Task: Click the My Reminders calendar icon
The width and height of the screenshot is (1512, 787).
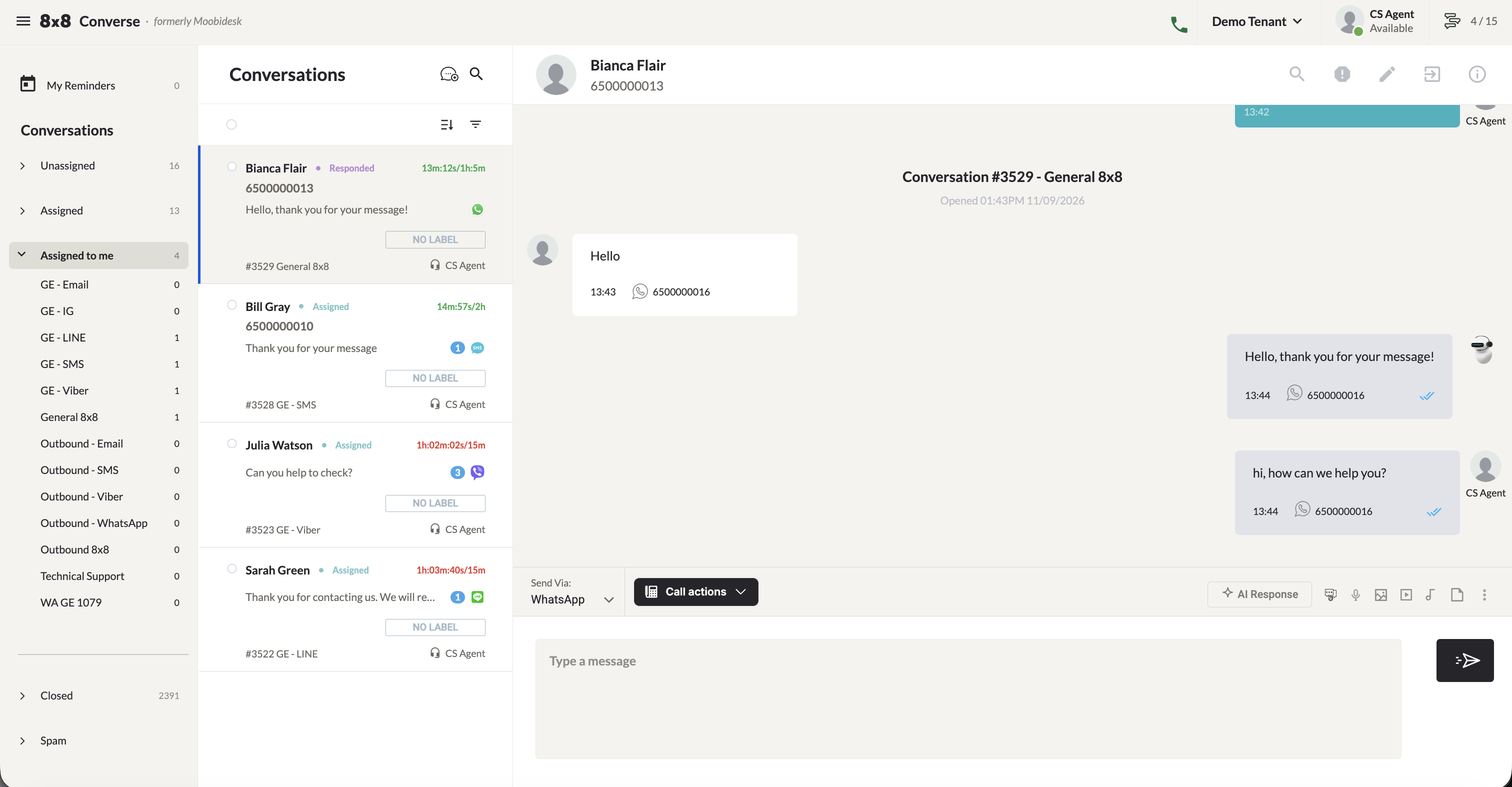Action: pyautogui.click(x=27, y=84)
